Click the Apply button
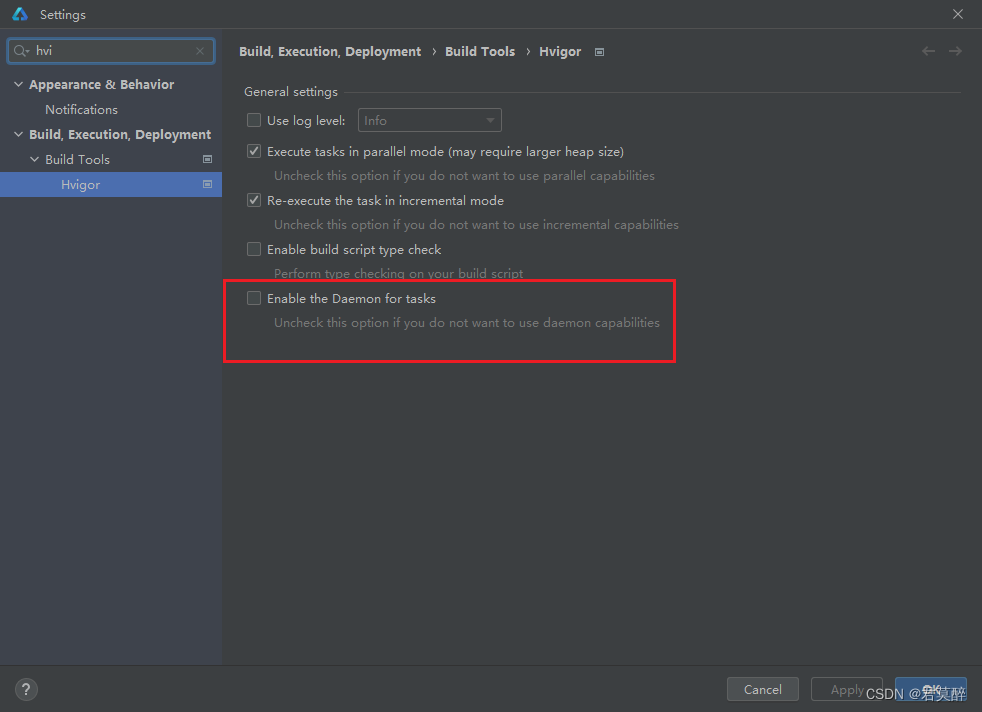Viewport: 982px width, 712px height. [846, 689]
